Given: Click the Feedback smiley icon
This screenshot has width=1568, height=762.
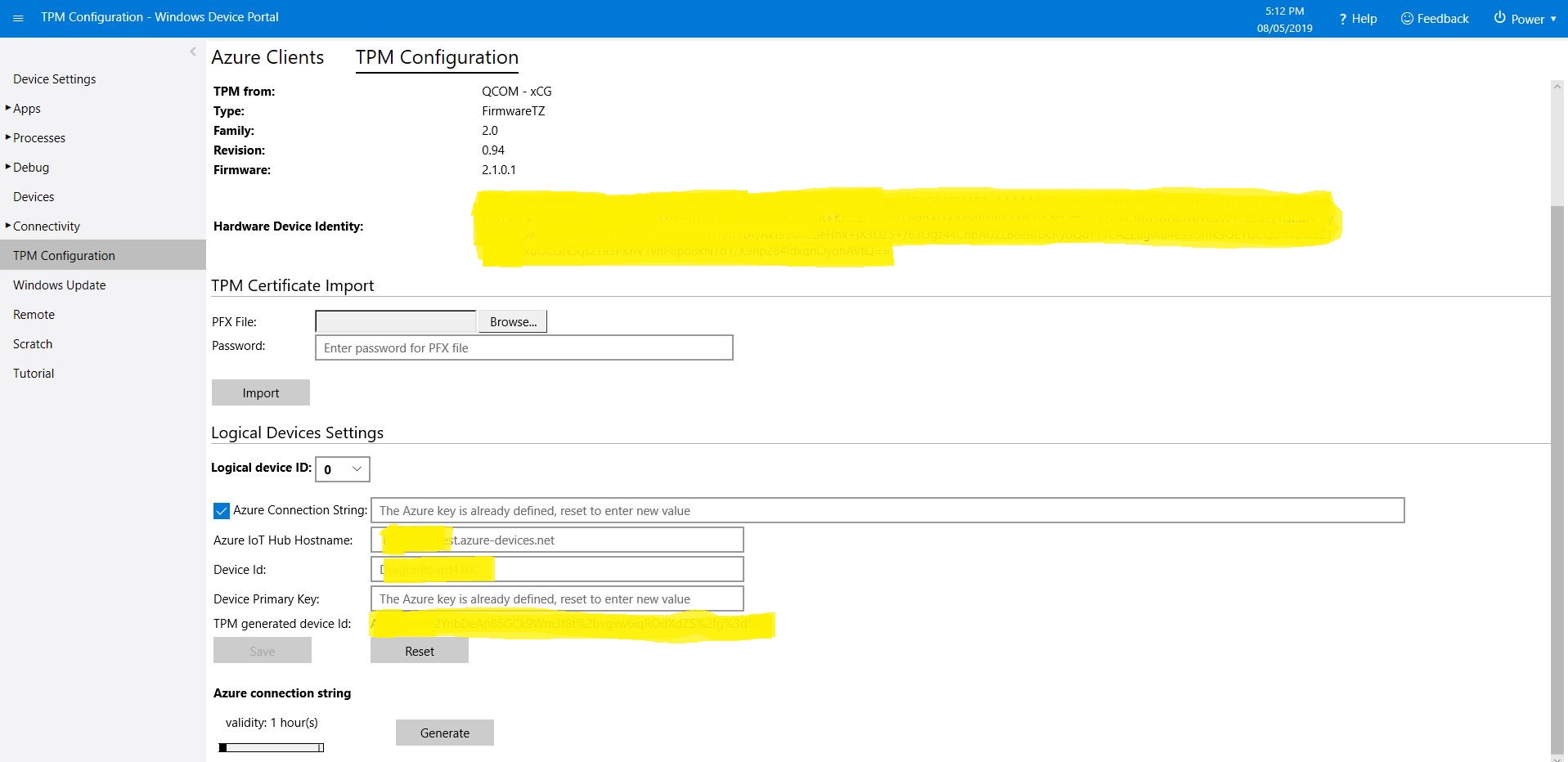Looking at the screenshot, I should 1407,18.
